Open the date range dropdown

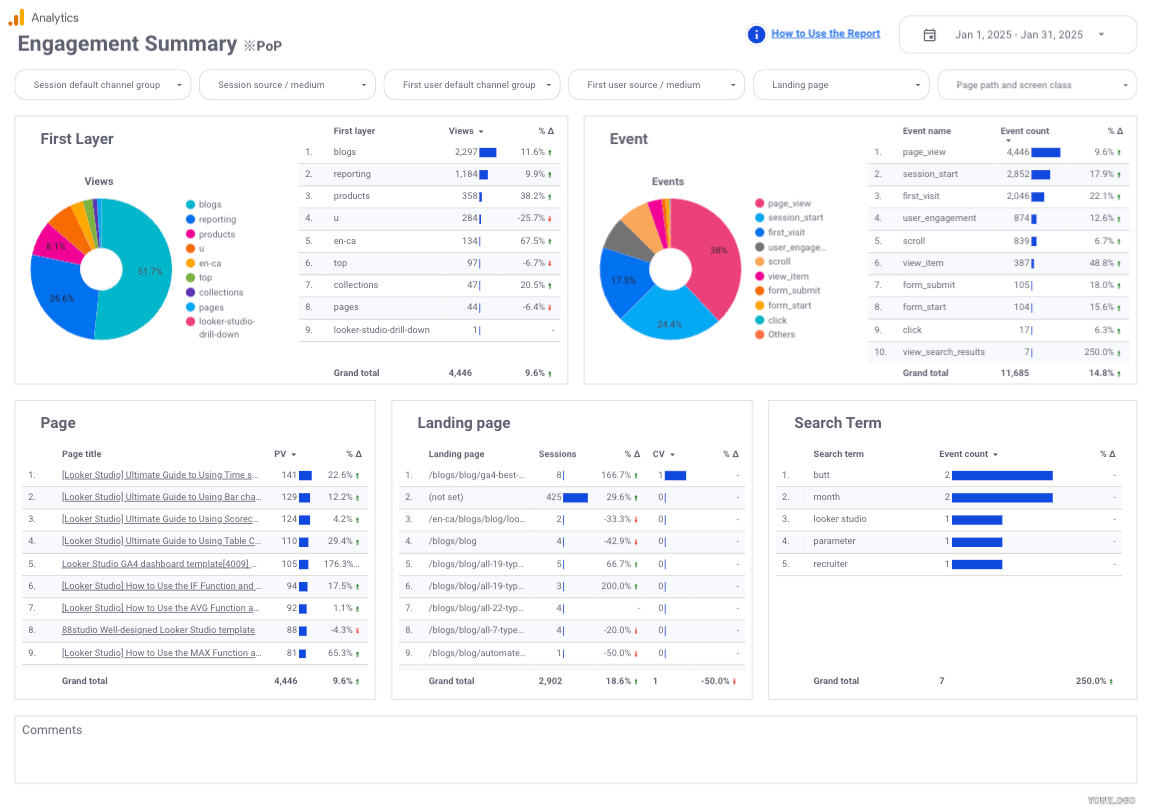click(1101, 35)
